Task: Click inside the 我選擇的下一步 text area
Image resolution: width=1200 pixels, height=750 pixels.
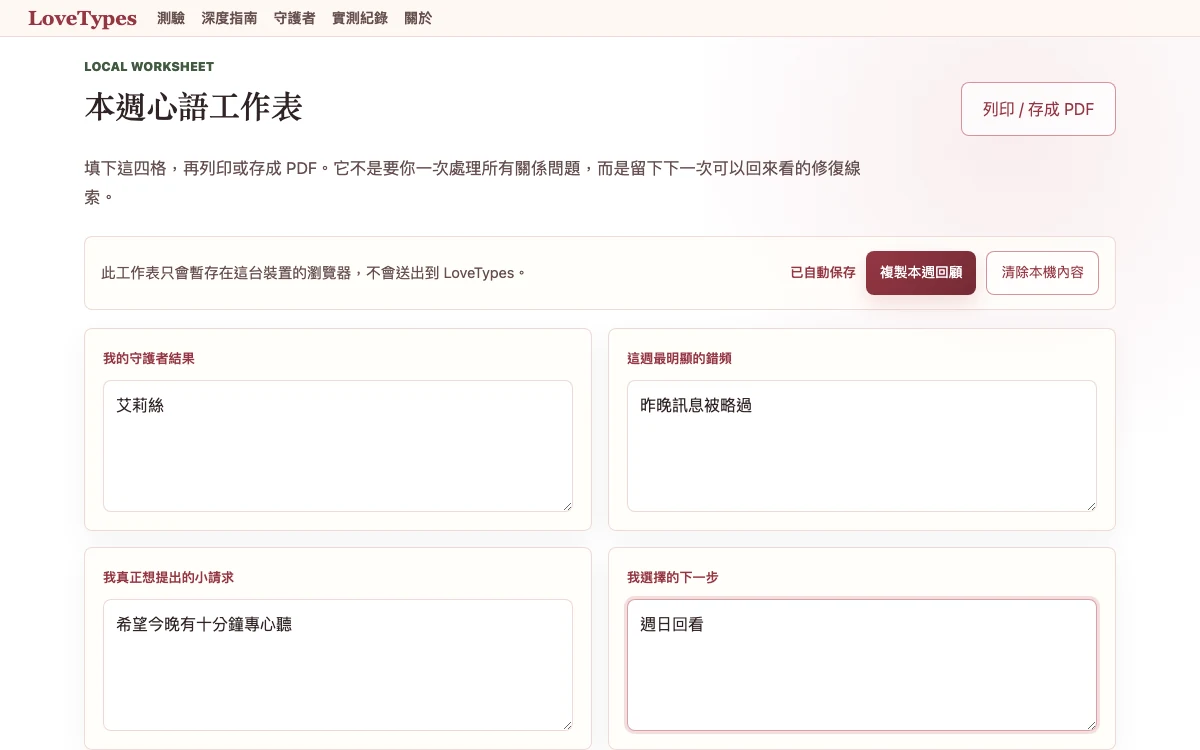Action: (x=862, y=665)
